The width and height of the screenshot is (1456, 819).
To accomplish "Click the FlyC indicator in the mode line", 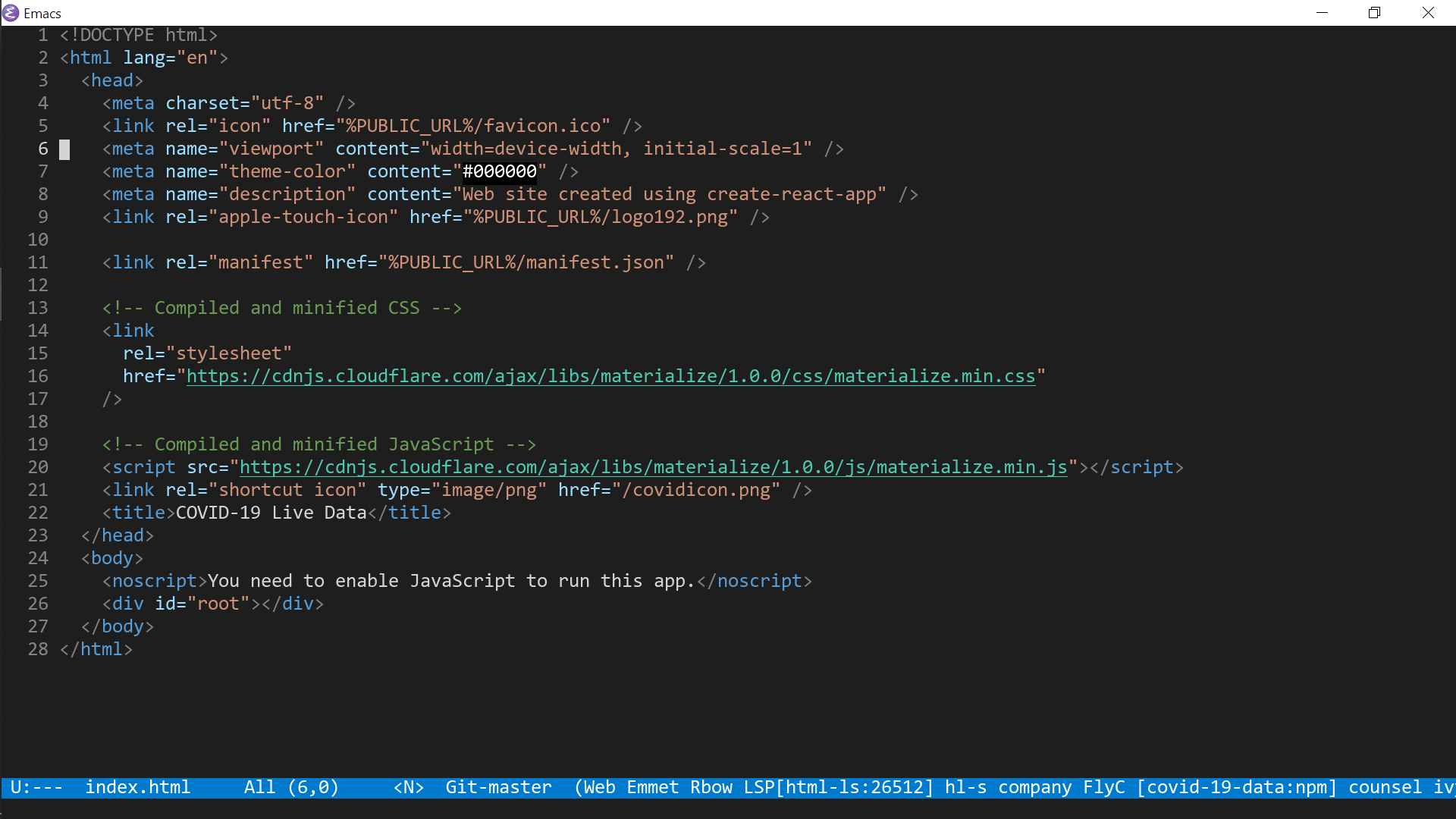I will click(x=1103, y=787).
